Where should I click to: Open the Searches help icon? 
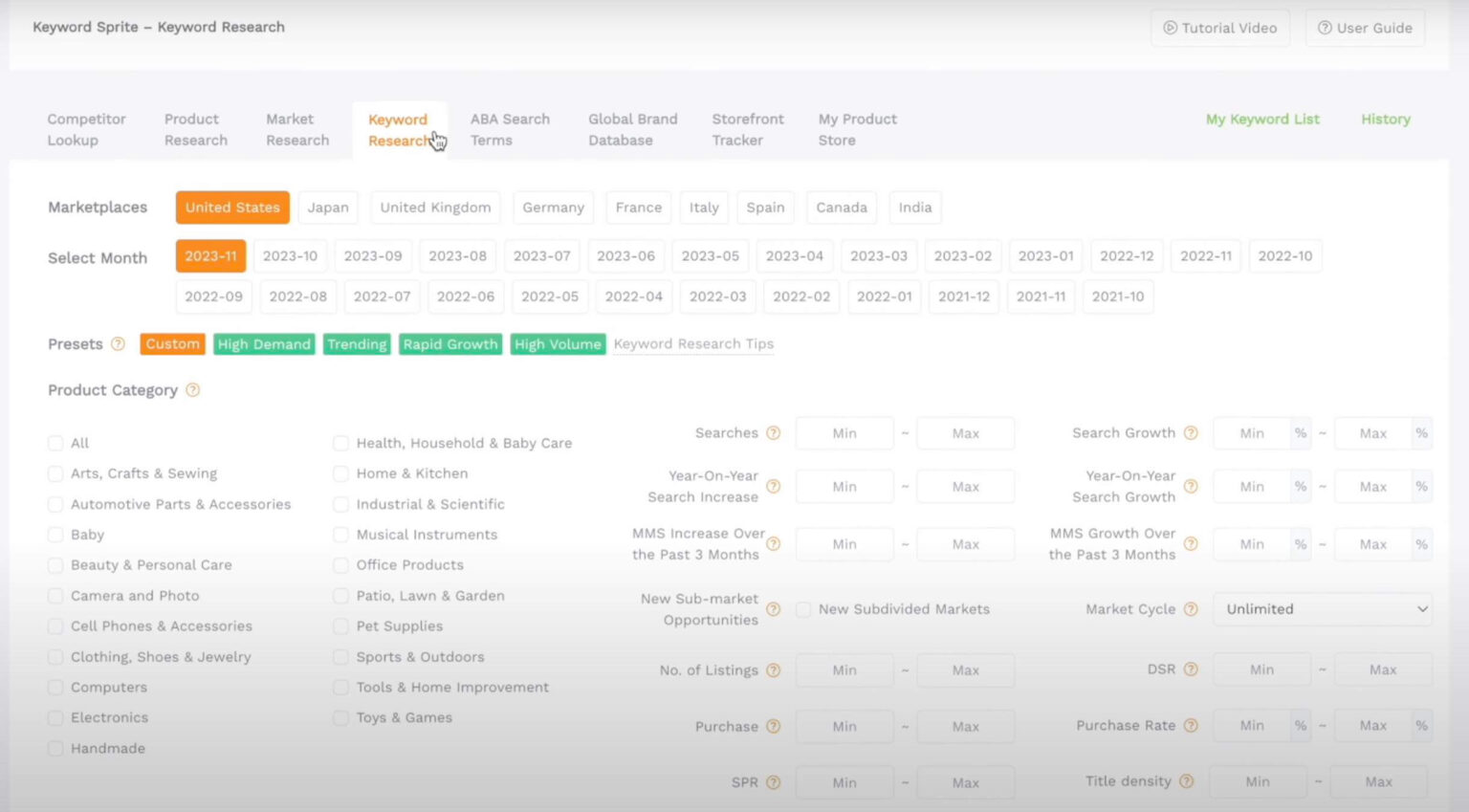[x=774, y=432]
